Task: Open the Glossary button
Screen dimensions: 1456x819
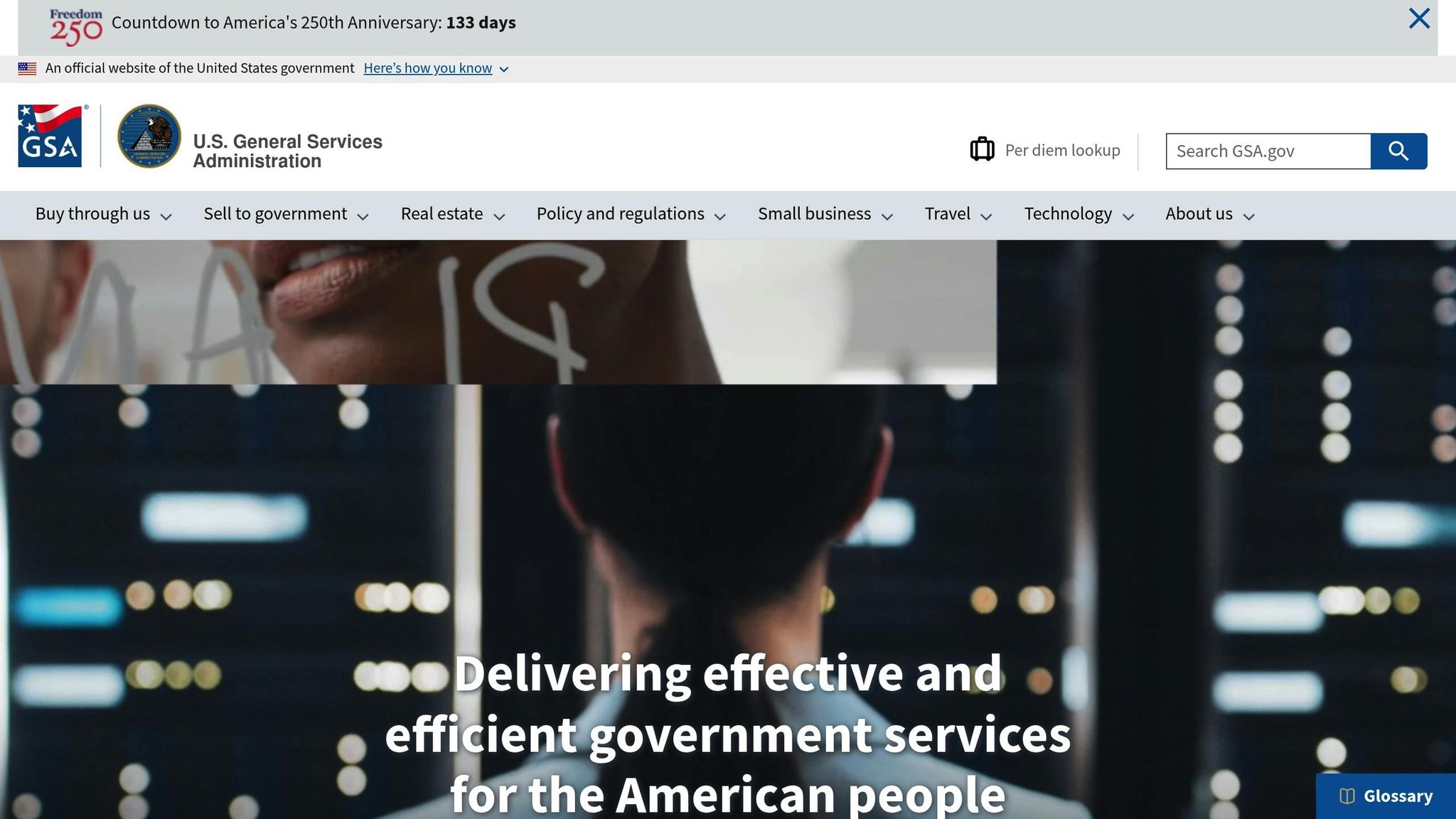Action: [1386, 796]
